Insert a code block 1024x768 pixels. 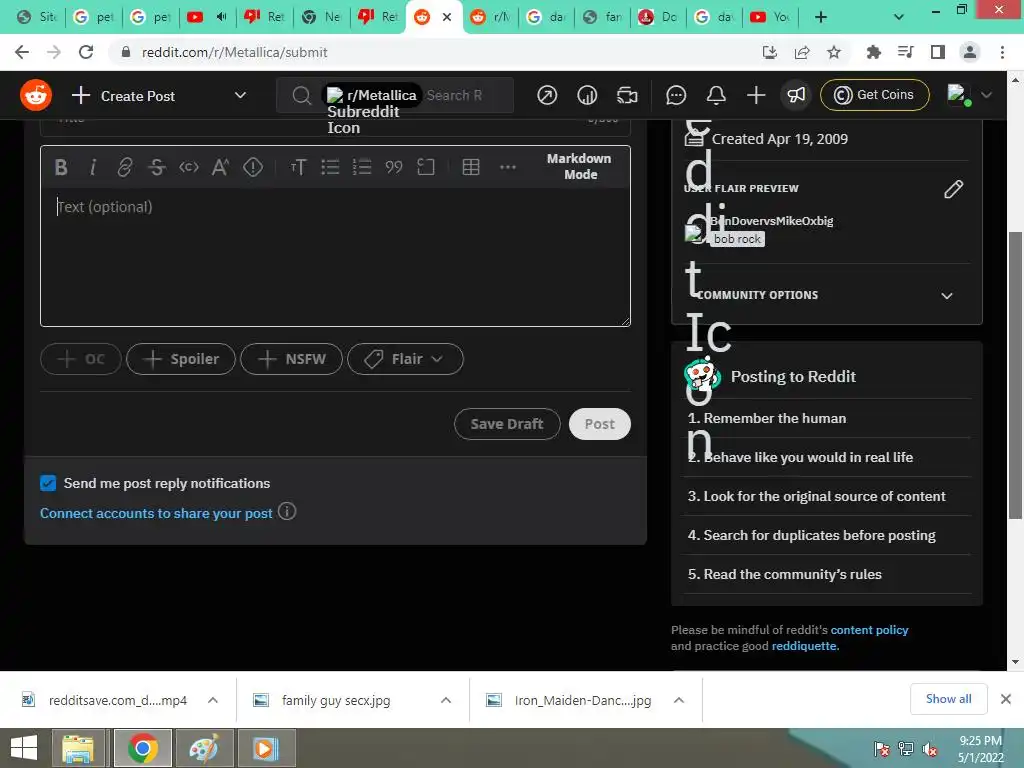[426, 167]
